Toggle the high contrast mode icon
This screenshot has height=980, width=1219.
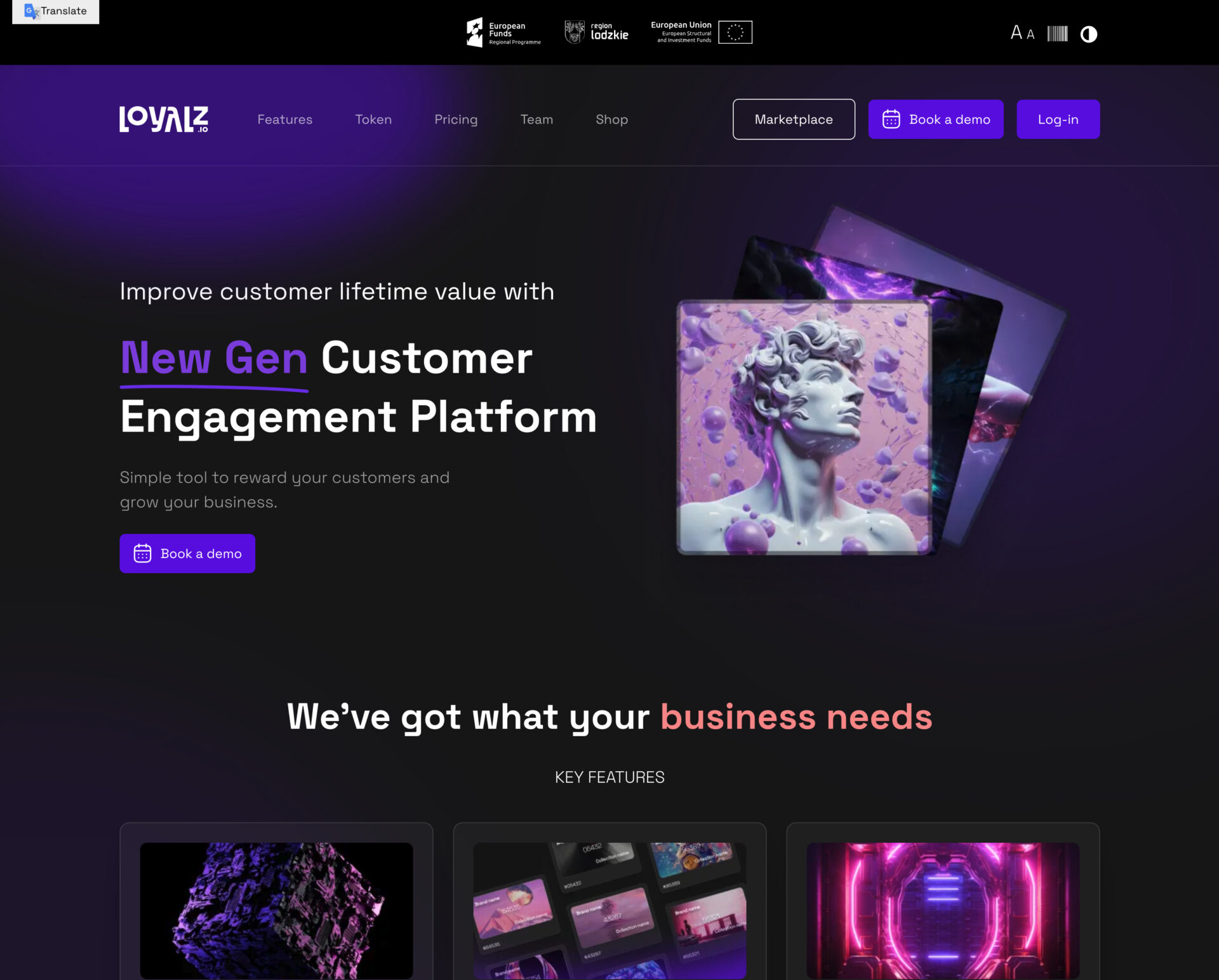[1089, 34]
